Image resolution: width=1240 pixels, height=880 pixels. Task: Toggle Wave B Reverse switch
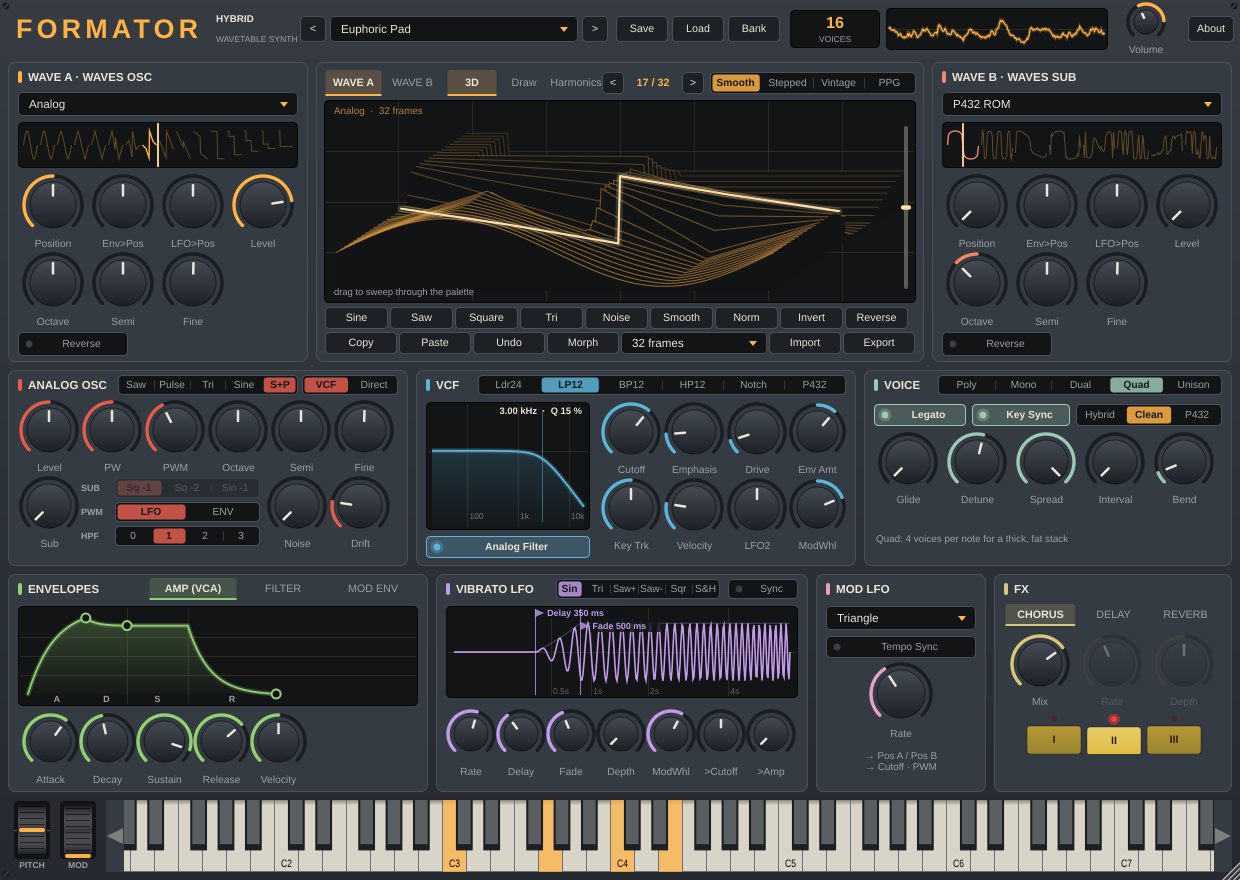tap(997, 344)
